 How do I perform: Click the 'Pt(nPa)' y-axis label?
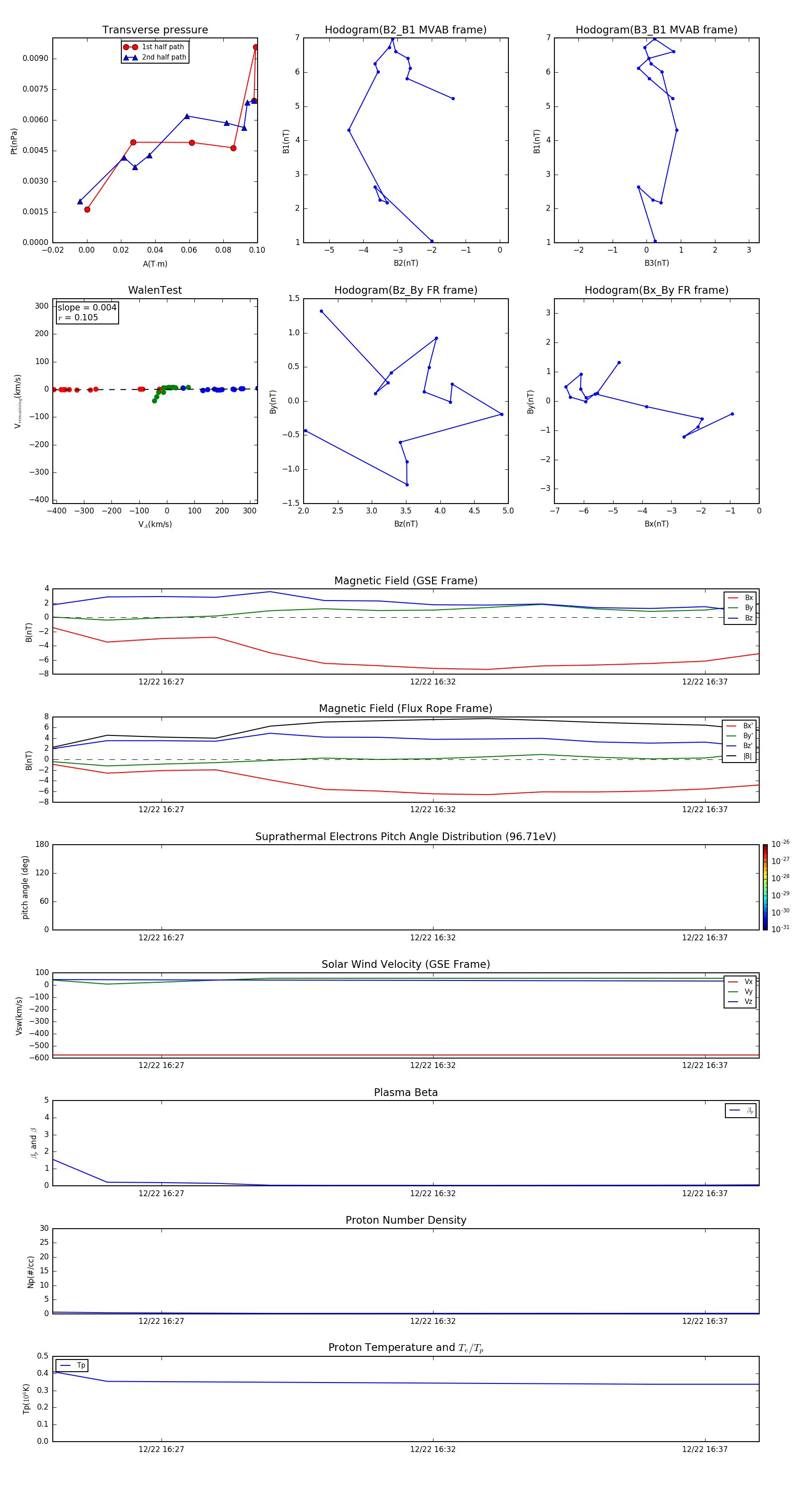[14, 141]
